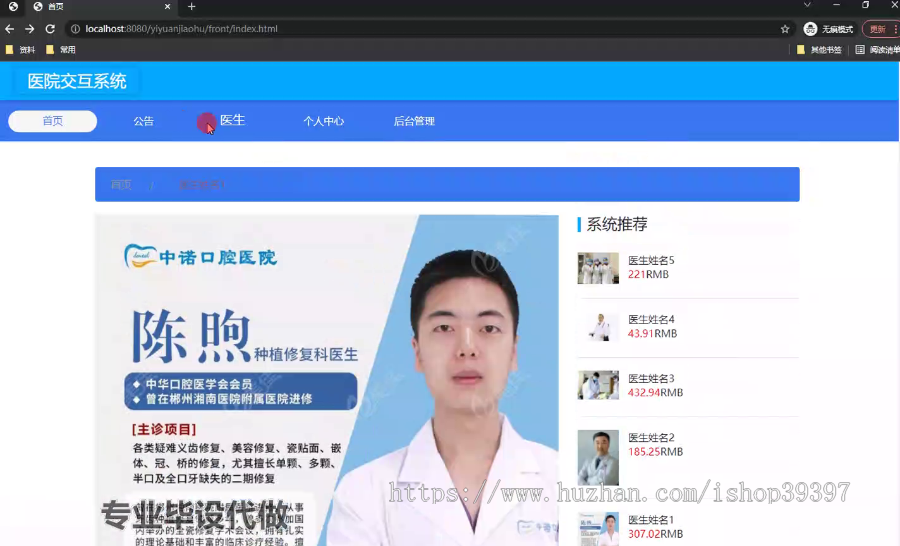Click the 医生姓名1 title text
Screen dimensions: 900x546
coord(651,520)
